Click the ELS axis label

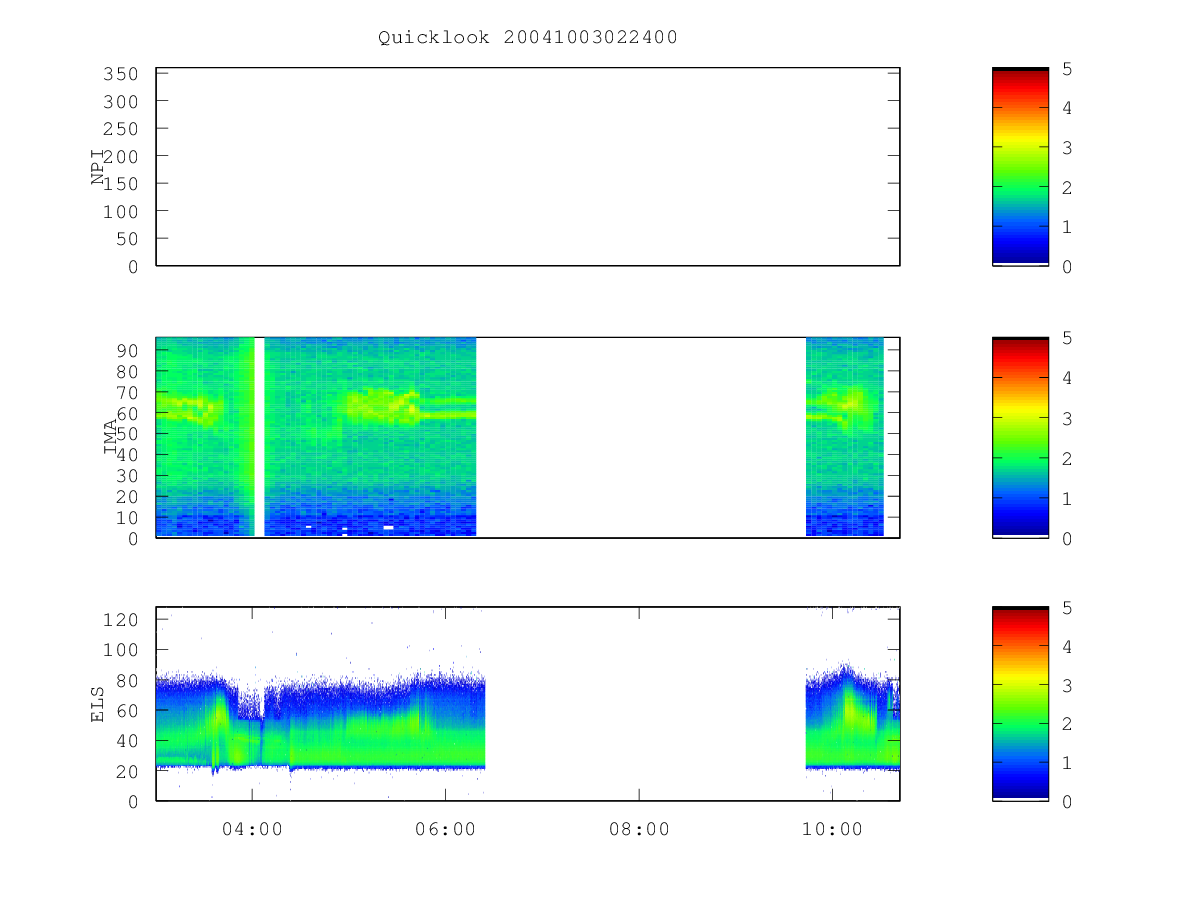tap(98, 704)
